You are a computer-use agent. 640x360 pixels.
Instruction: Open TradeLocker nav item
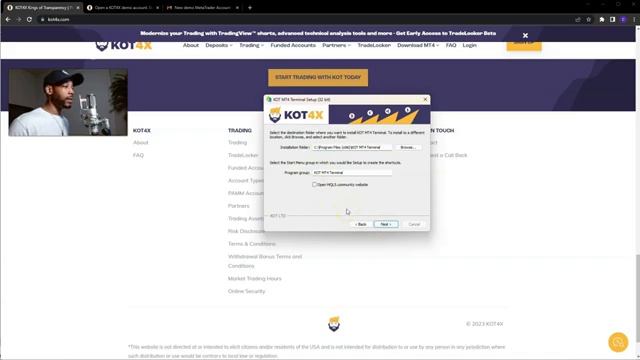pyautogui.click(x=374, y=45)
